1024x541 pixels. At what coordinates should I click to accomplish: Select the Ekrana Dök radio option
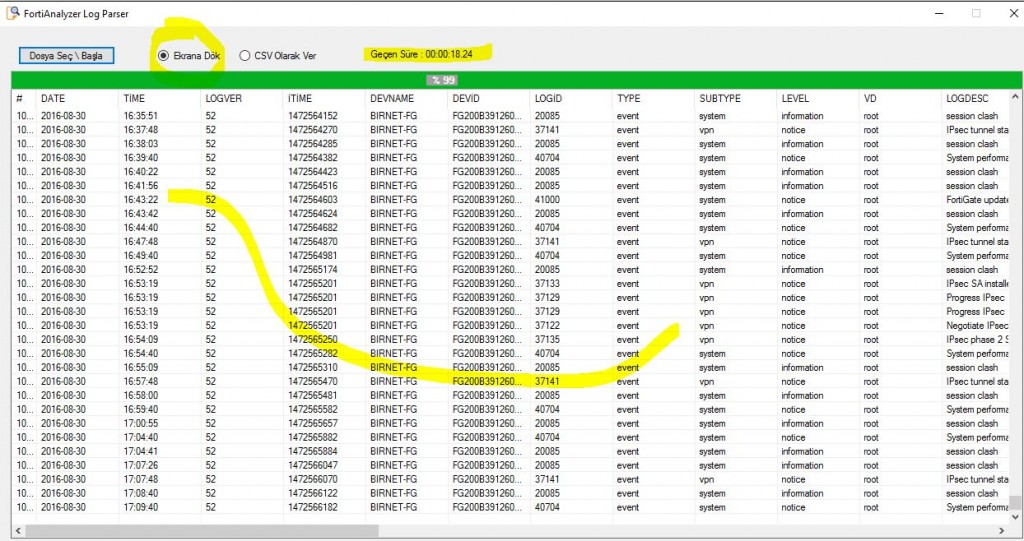coord(189,56)
